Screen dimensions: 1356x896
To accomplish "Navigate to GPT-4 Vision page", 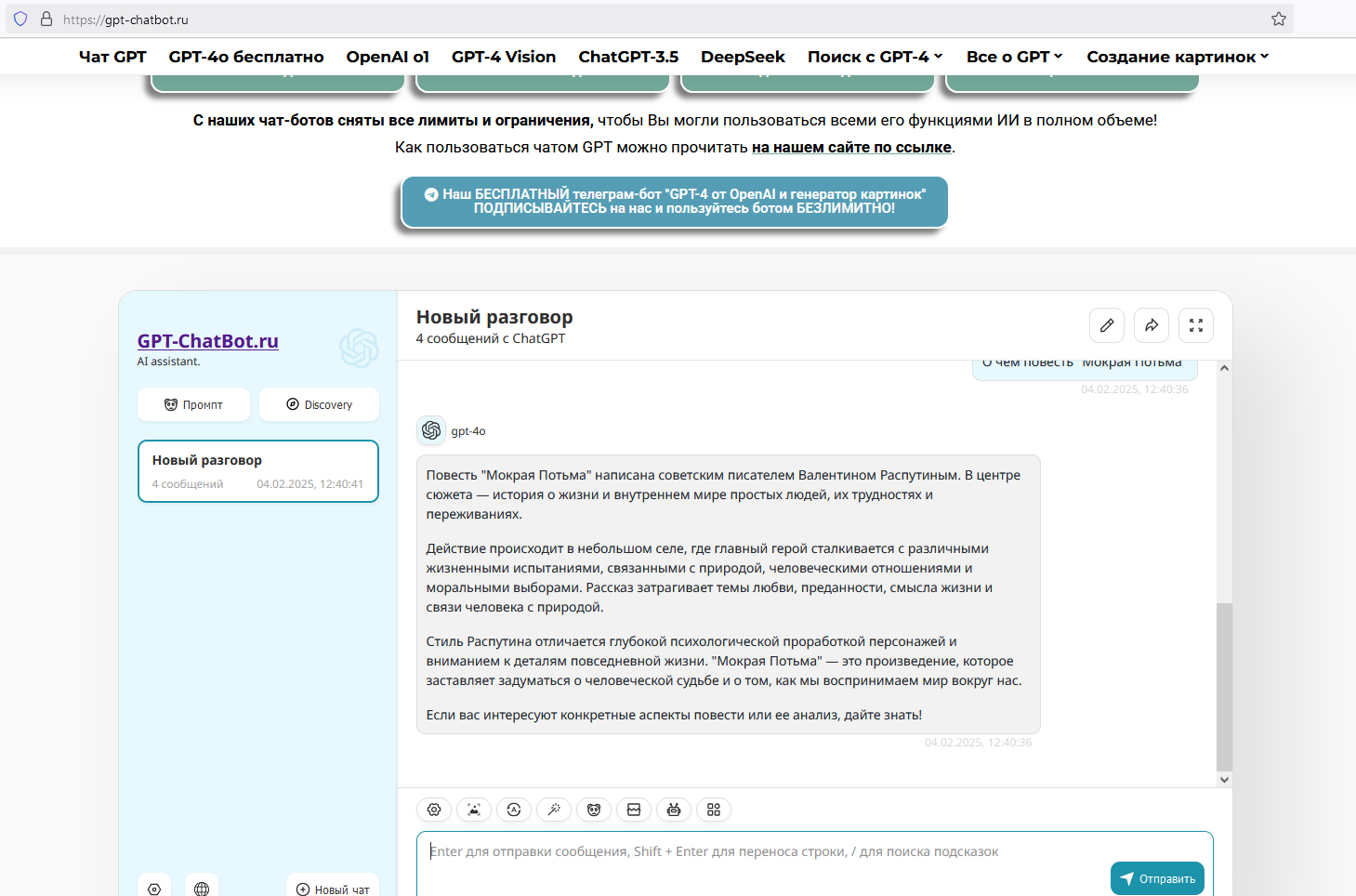I will [504, 57].
